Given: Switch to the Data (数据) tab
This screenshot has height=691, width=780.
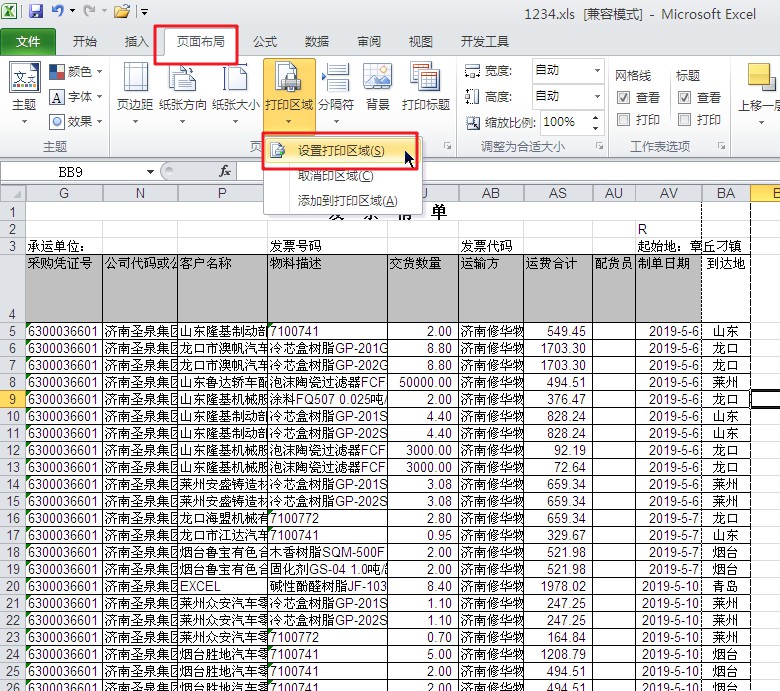Looking at the screenshot, I should 317,42.
